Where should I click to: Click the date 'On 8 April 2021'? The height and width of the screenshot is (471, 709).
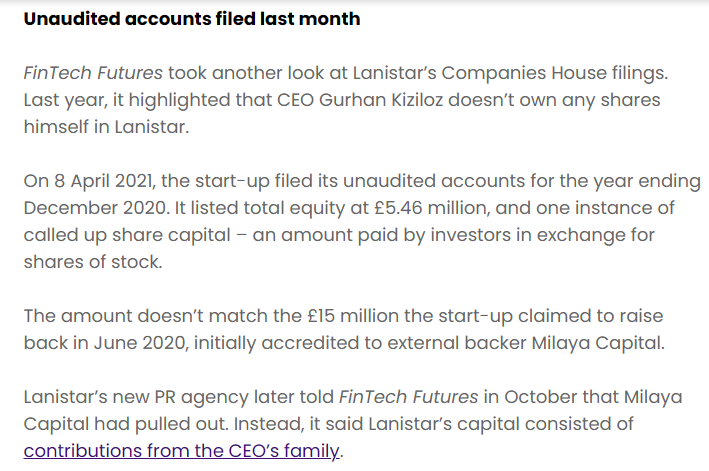89,181
